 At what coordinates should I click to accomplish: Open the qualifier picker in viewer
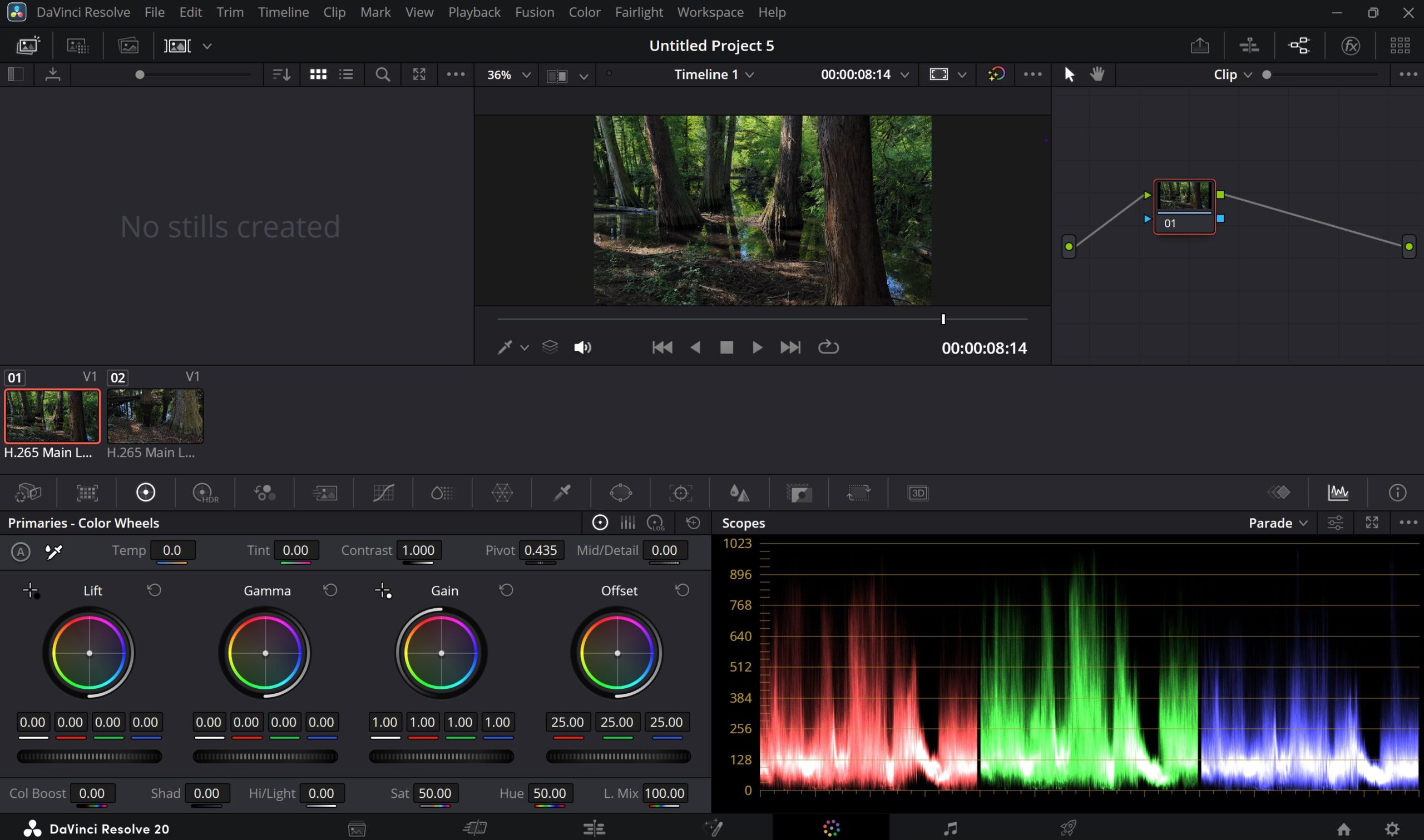[x=505, y=347]
